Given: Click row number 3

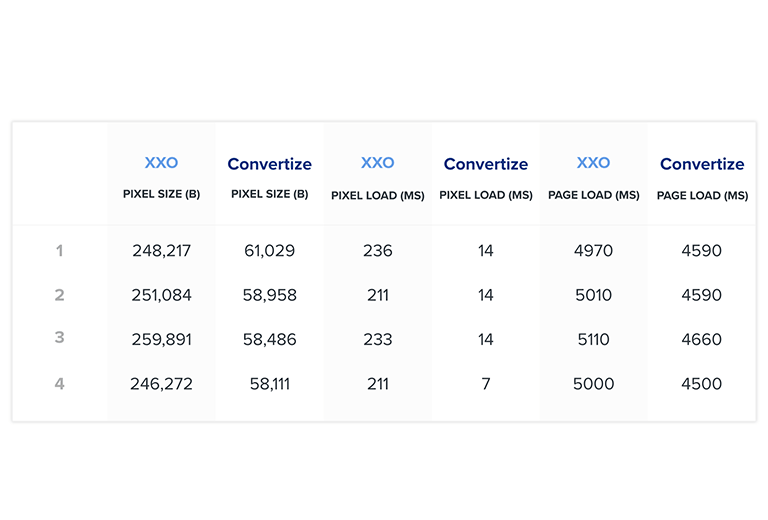Looking at the screenshot, I should (59, 337).
